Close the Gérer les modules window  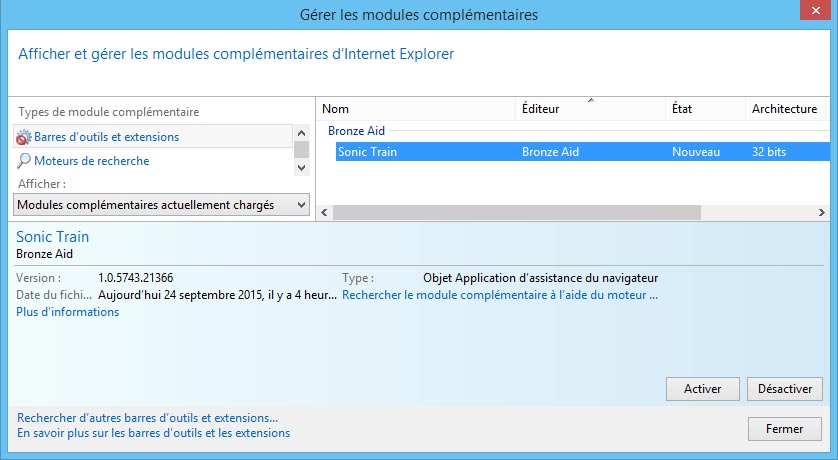point(816,10)
